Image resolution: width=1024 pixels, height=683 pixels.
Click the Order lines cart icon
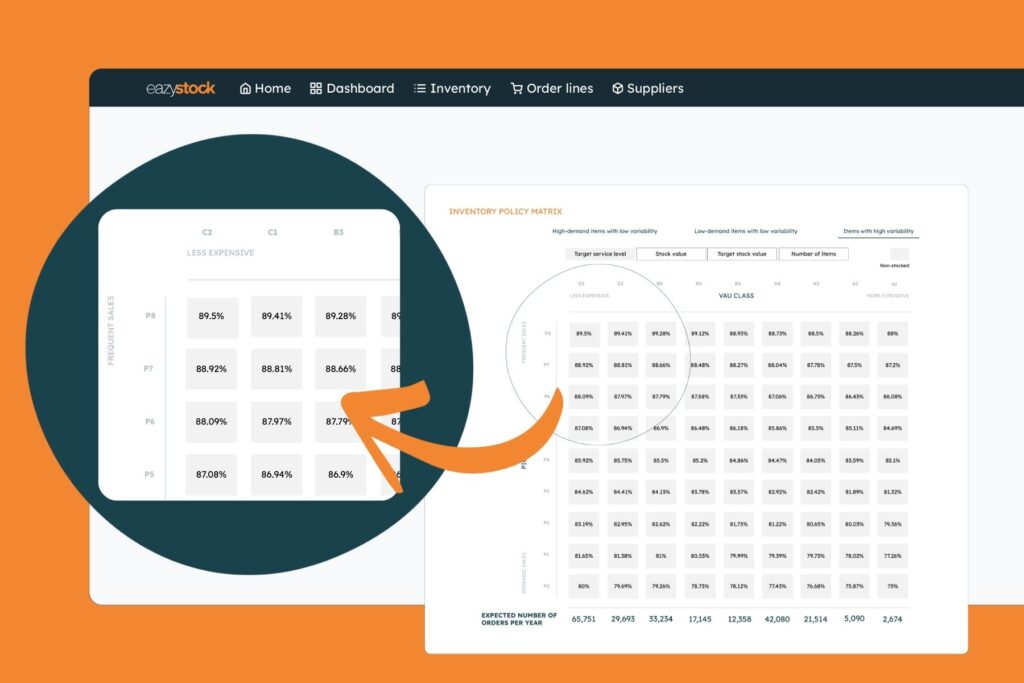point(516,88)
